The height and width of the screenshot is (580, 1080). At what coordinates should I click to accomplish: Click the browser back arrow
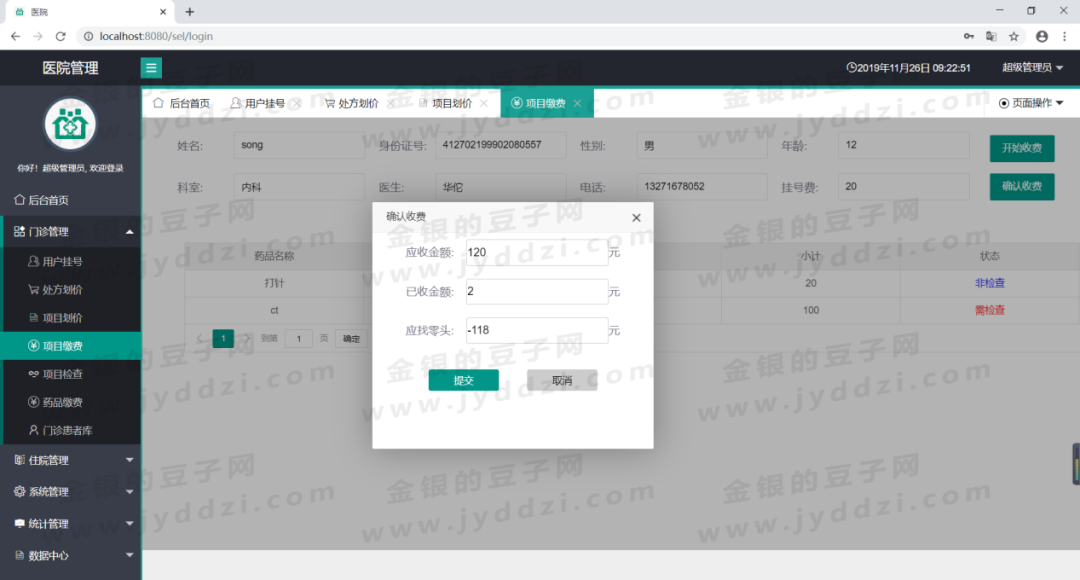15,36
